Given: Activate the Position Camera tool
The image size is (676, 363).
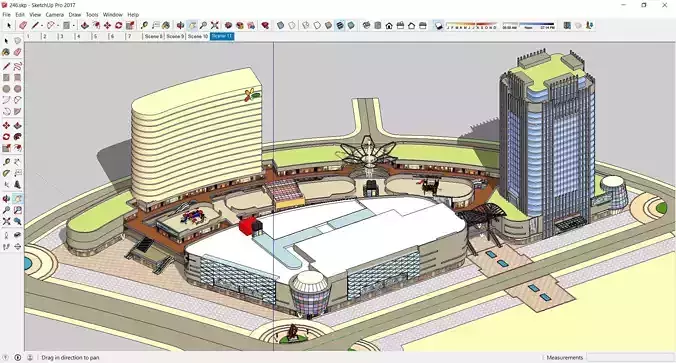Looking at the screenshot, I should click(6, 235).
